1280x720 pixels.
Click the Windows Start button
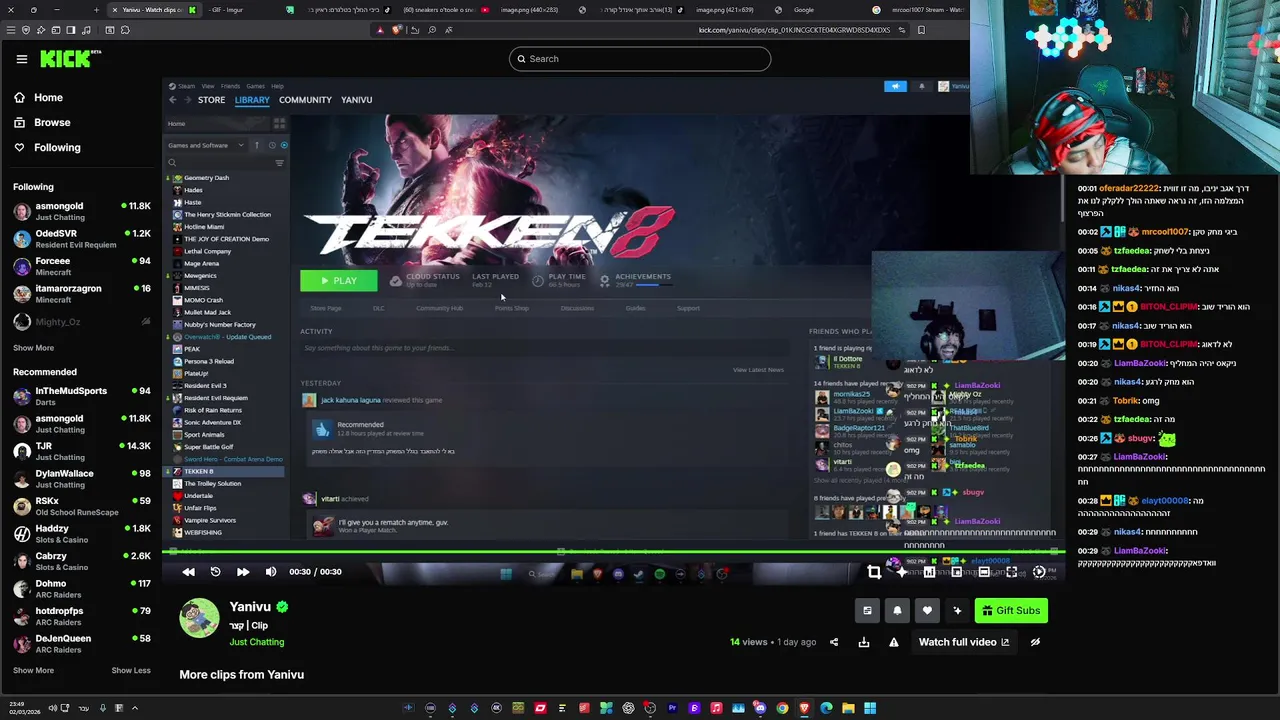(x=870, y=708)
